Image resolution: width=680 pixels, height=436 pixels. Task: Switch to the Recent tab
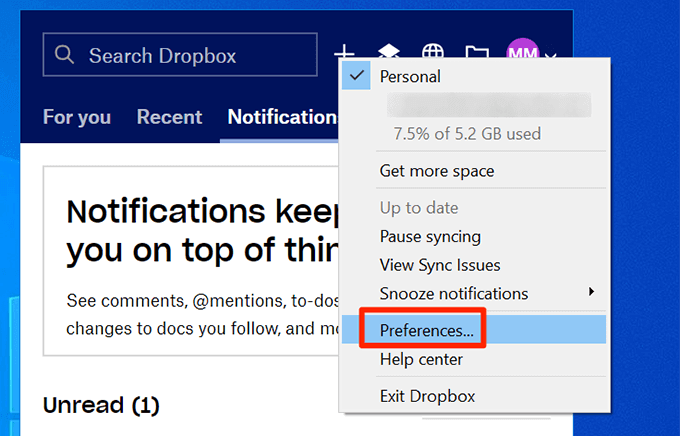(169, 117)
